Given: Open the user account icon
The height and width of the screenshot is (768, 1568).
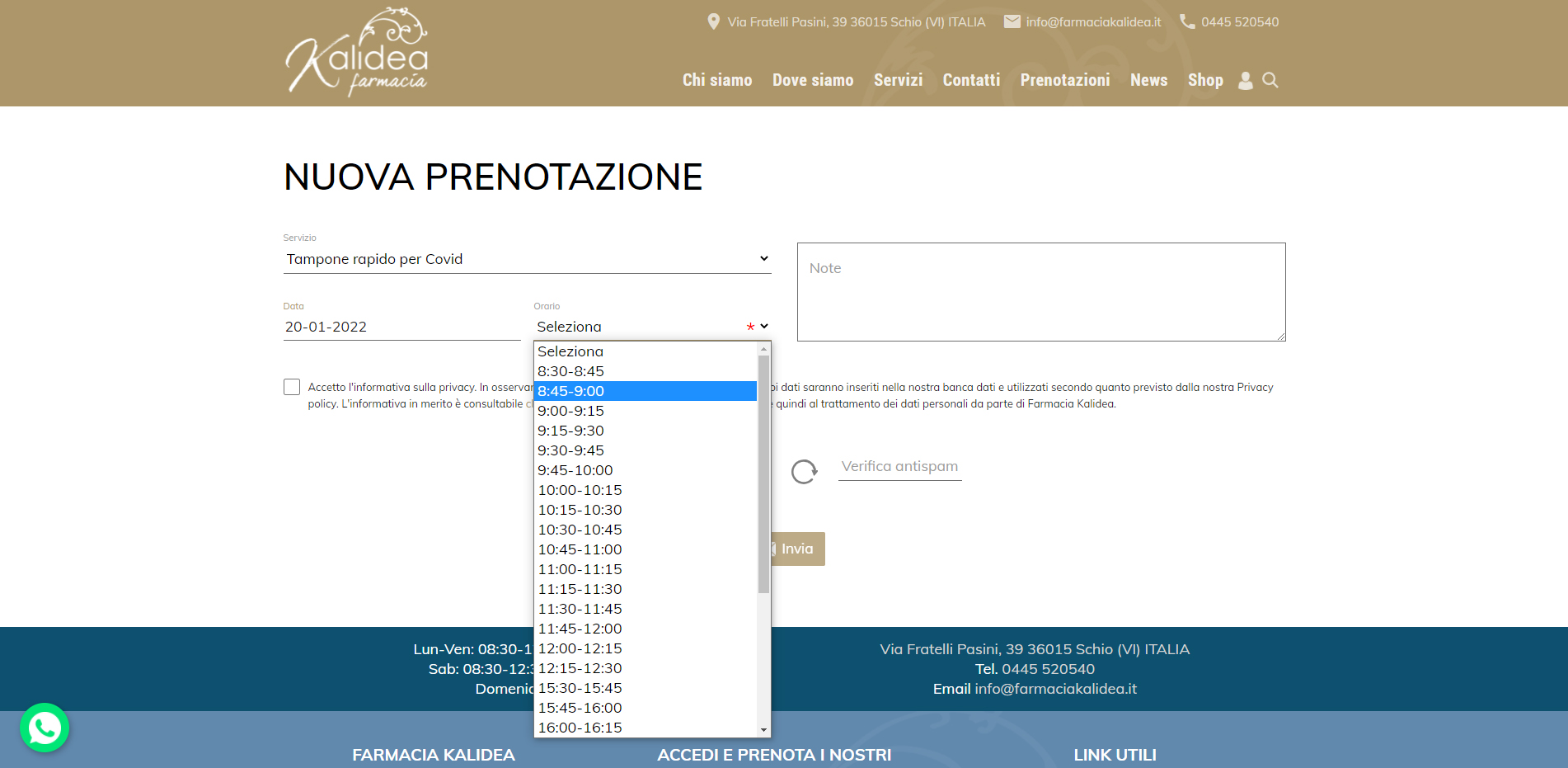Looking at the screenshot, I should tap(1245, 81).
